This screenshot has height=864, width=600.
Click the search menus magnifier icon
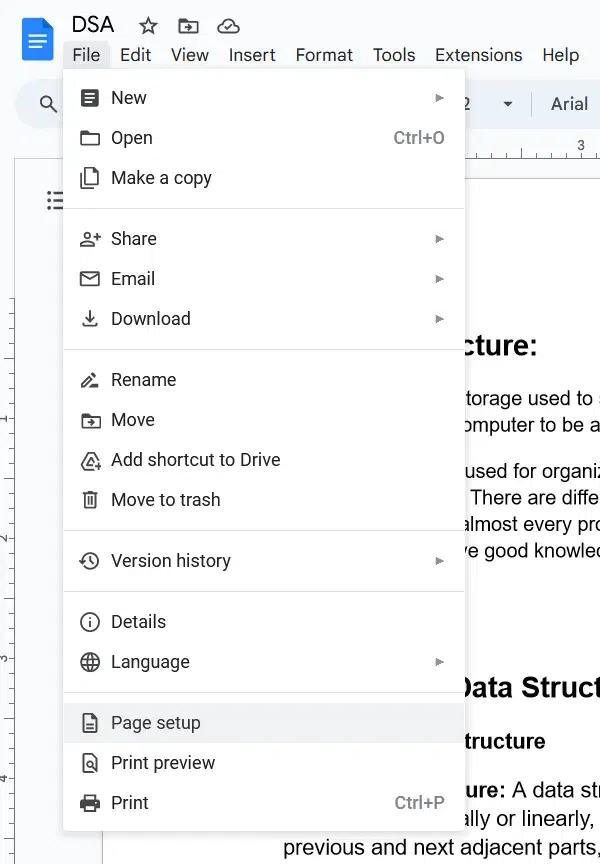tap(48, 104)
